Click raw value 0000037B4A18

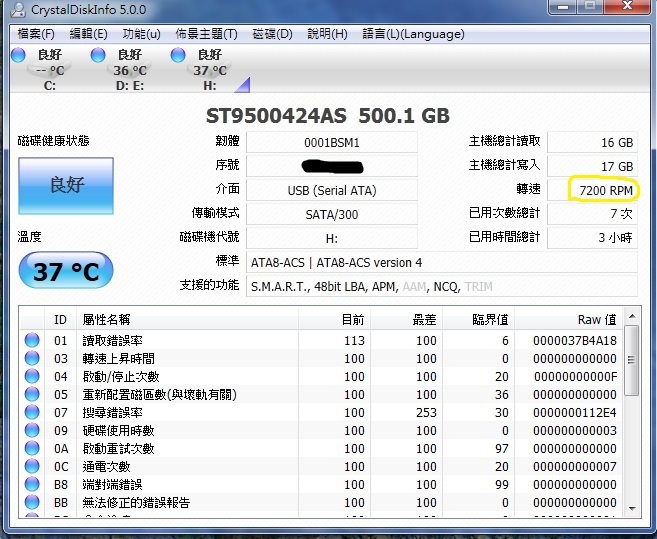[575, 341]
